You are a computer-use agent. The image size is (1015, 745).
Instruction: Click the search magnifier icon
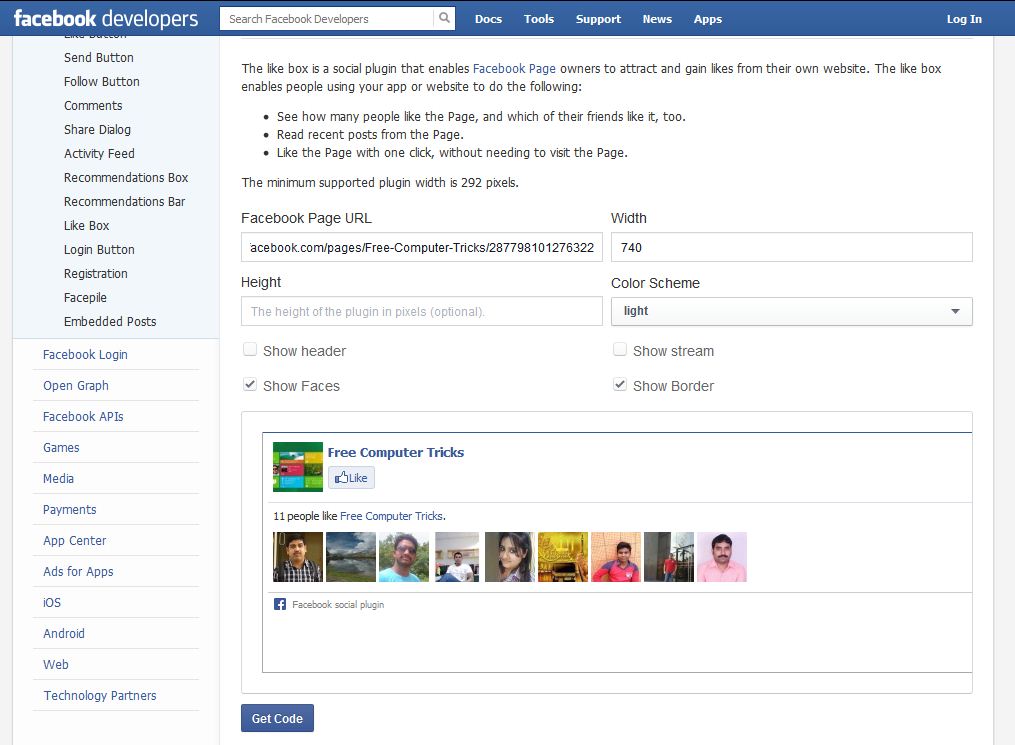click(x=444, y=18)
